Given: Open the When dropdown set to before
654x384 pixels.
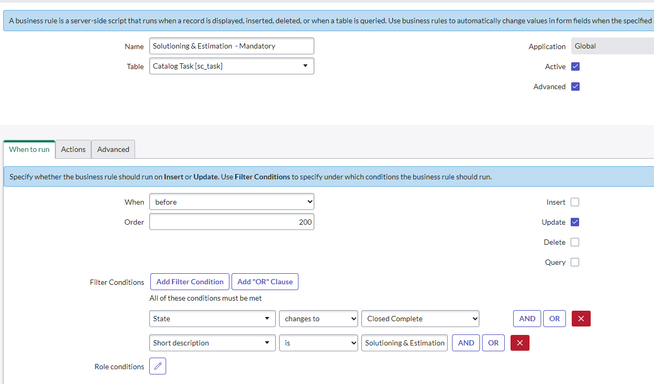Looking at the screenshot, I should pos(231,202).
